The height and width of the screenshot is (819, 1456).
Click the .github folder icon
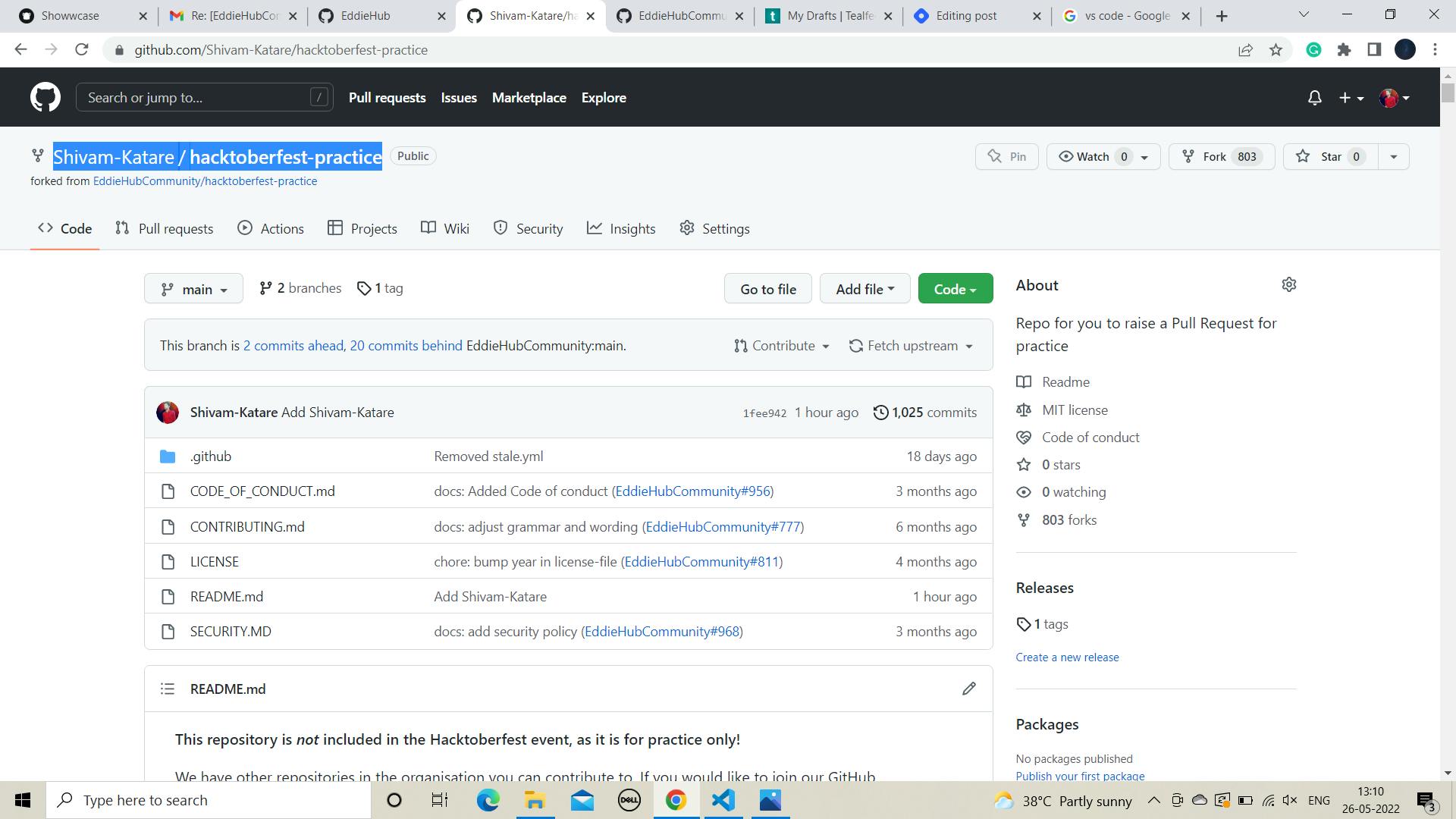point(168,457)
